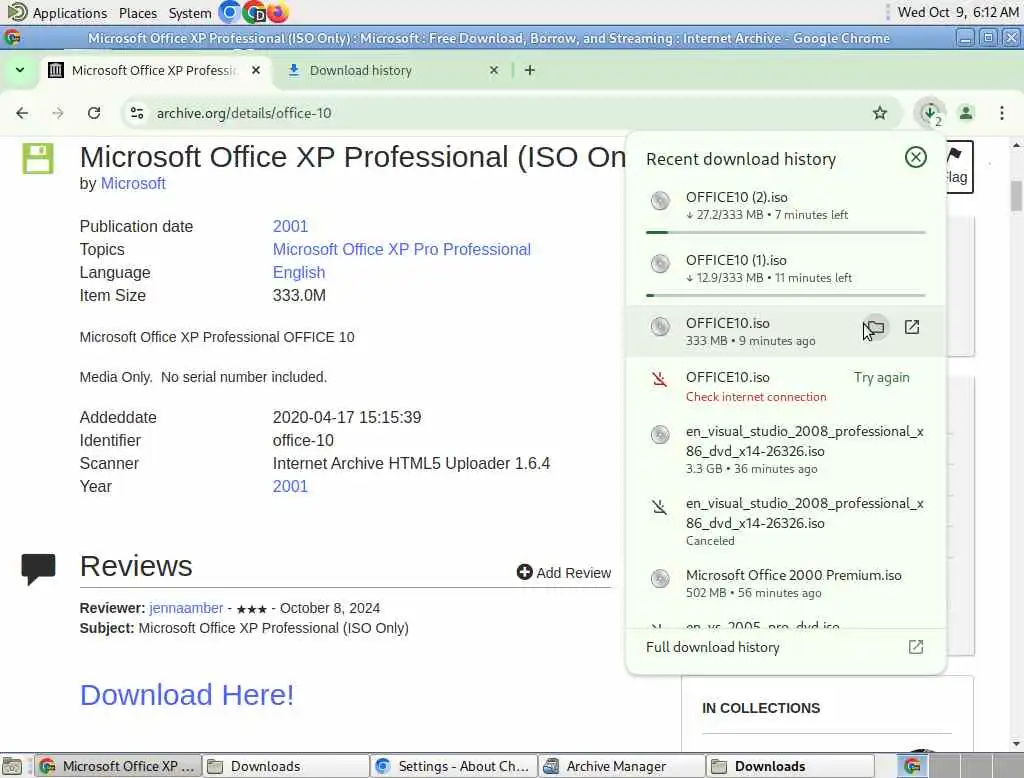Click the 2001 Year link
Viewport: 1024px width, 778px height.
(290, 486)
